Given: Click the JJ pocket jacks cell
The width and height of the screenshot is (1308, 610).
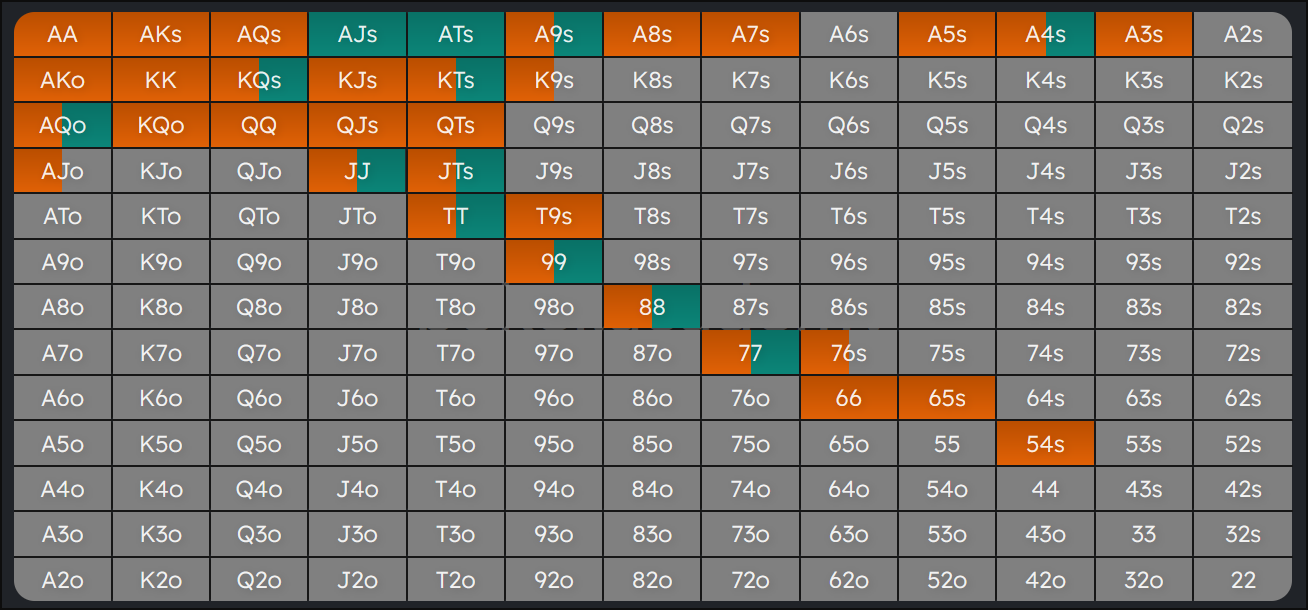Looking at the screenshot, I should click(x=357, y=171).
